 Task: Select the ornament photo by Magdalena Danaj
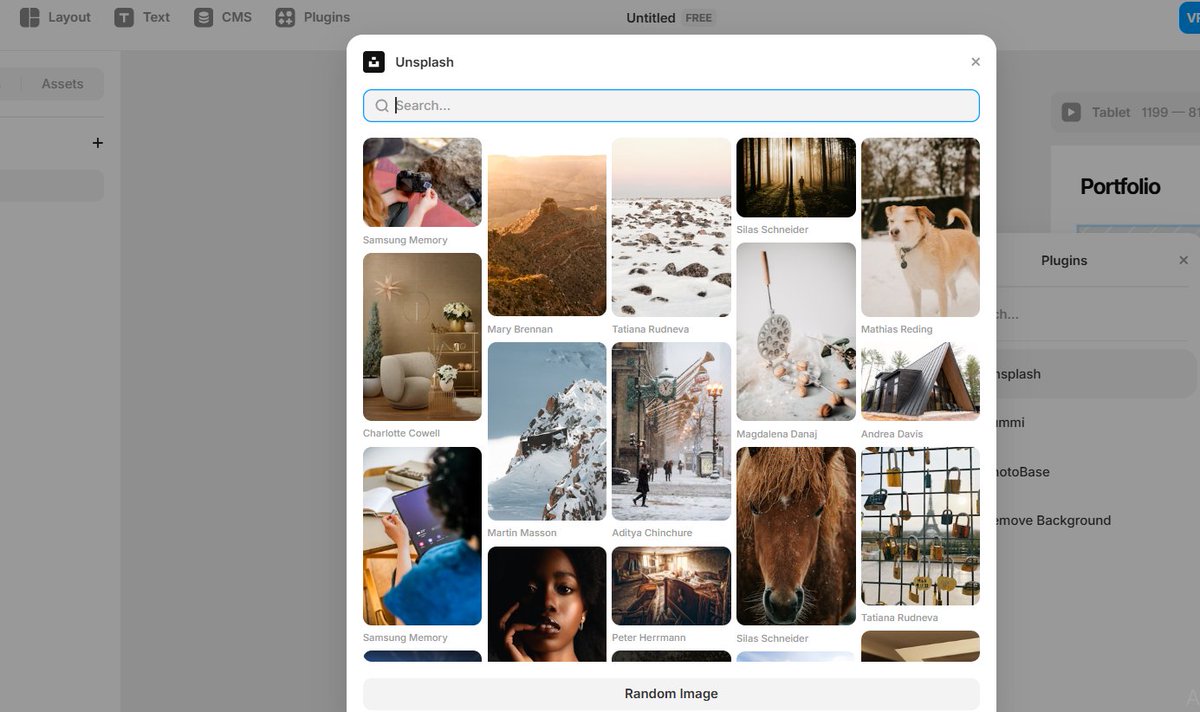[796, 332]
